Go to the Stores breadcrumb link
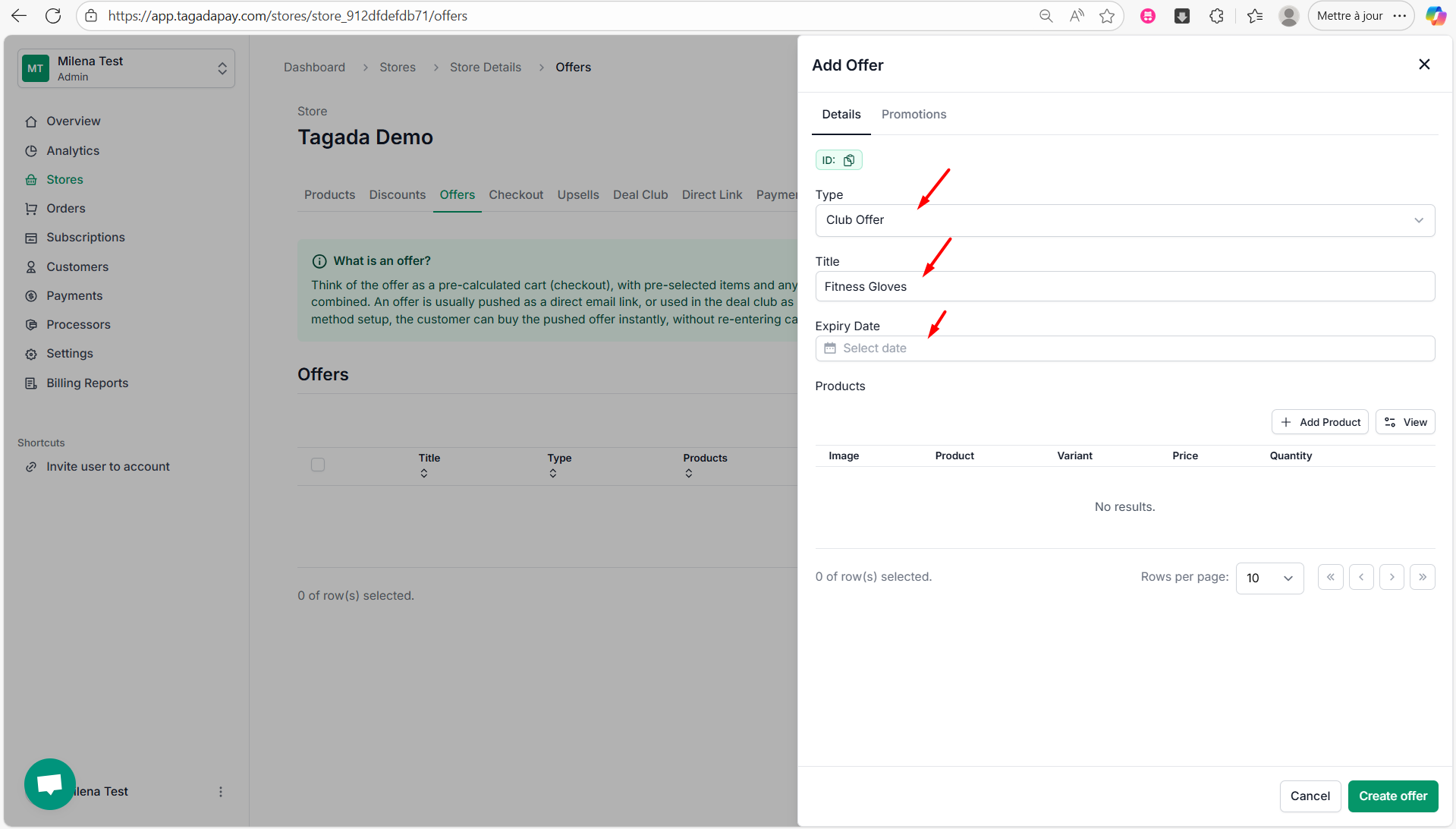 (398, 68)
